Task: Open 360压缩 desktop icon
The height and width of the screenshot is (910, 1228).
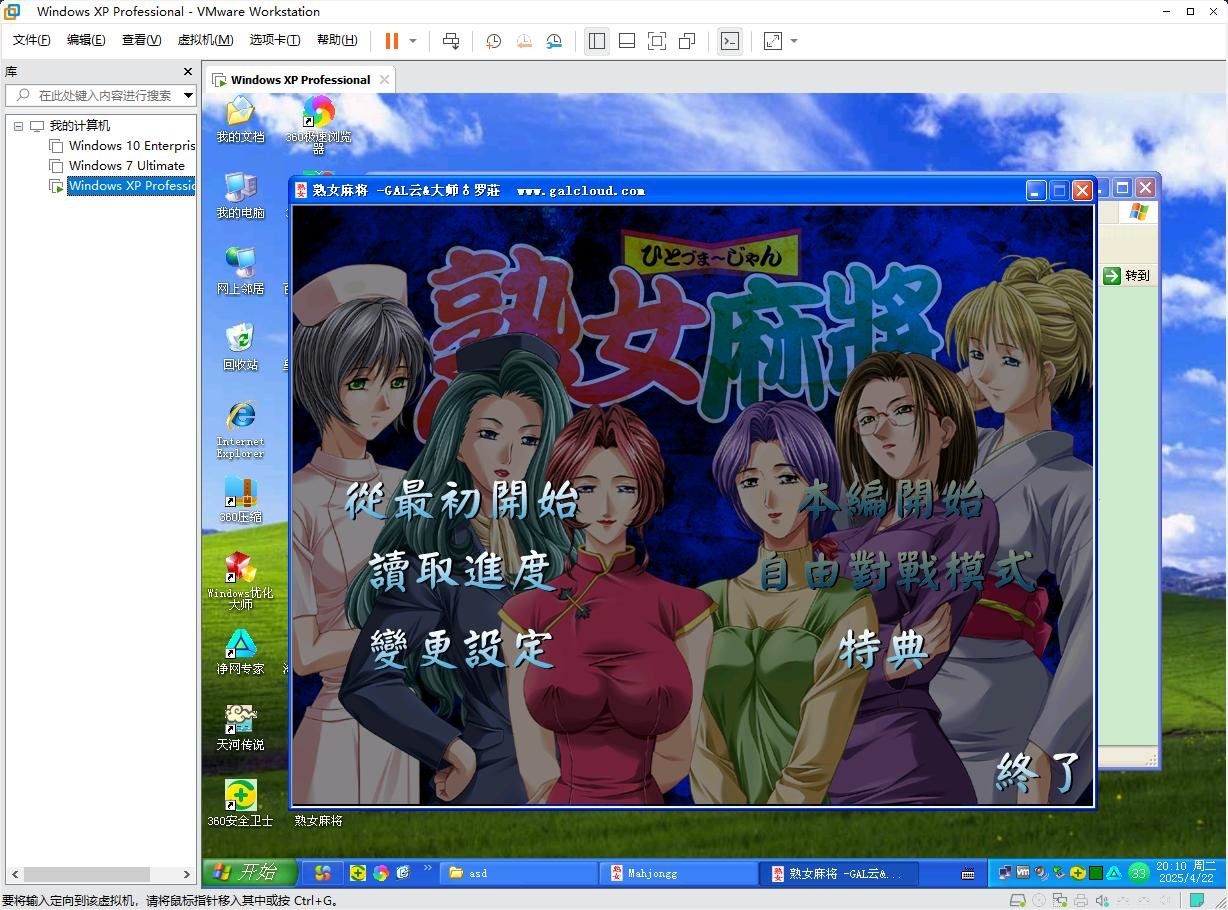Action: 240,499
